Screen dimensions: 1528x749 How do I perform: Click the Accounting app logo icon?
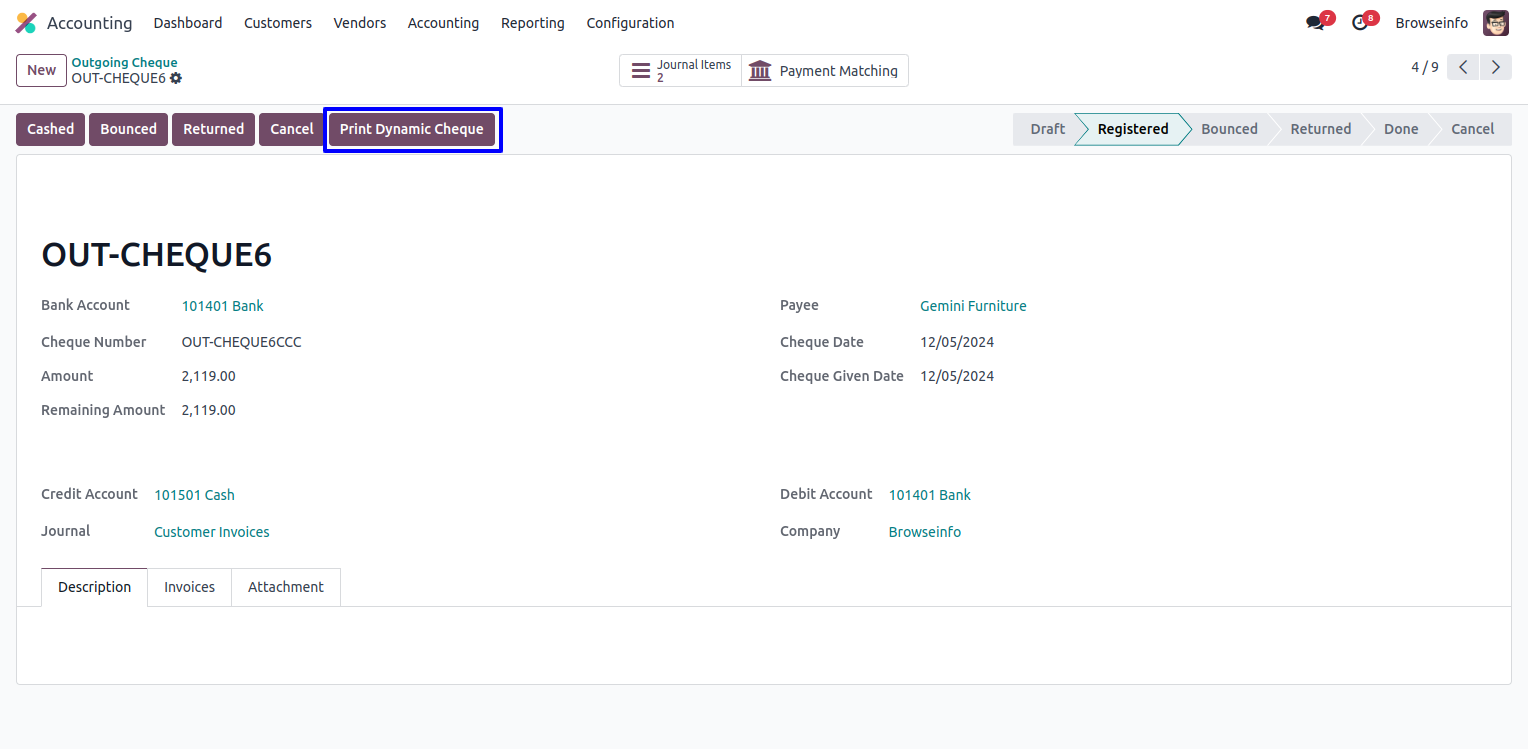click(x=26, y=23)
